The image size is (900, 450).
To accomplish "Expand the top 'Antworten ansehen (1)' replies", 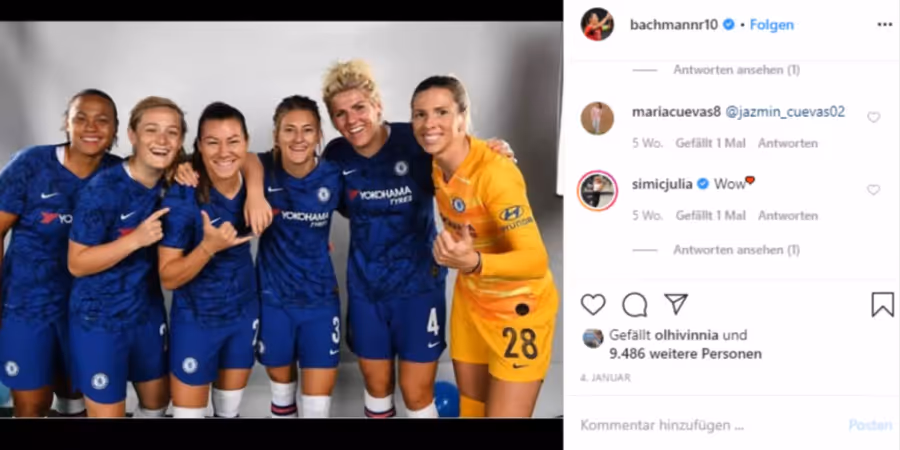I will 736,70.
